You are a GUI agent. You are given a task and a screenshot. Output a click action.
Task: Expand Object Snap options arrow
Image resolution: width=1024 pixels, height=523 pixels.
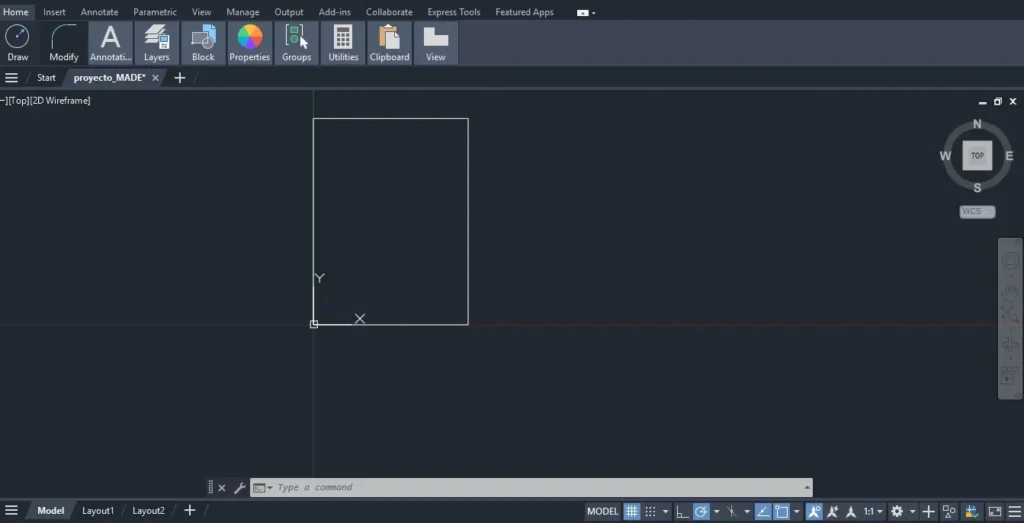point(797,511)
